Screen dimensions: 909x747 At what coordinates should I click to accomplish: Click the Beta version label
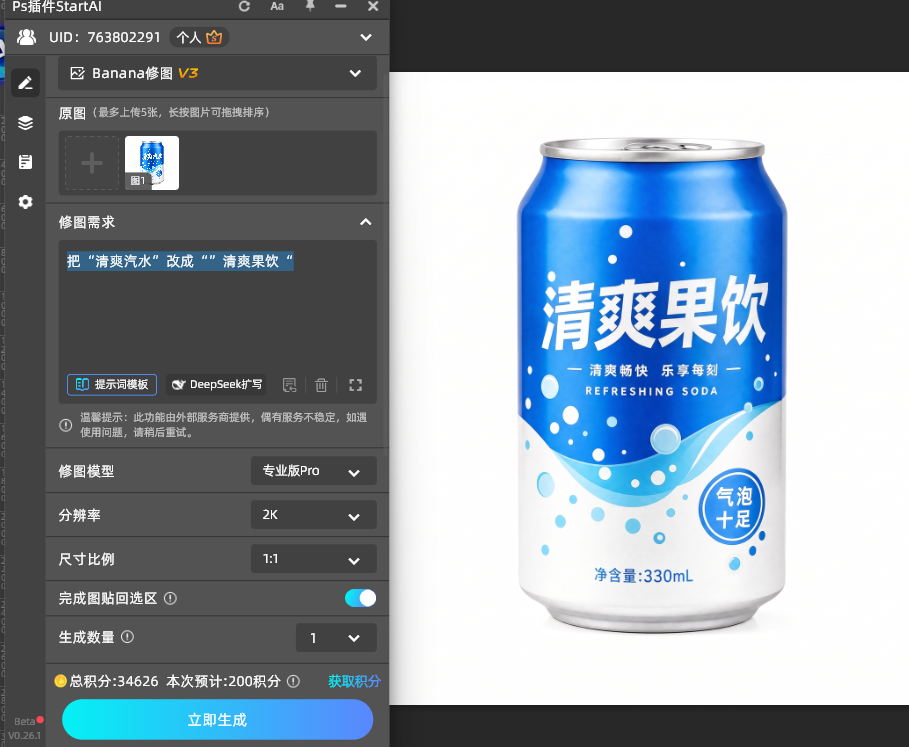tap(24, 722)
